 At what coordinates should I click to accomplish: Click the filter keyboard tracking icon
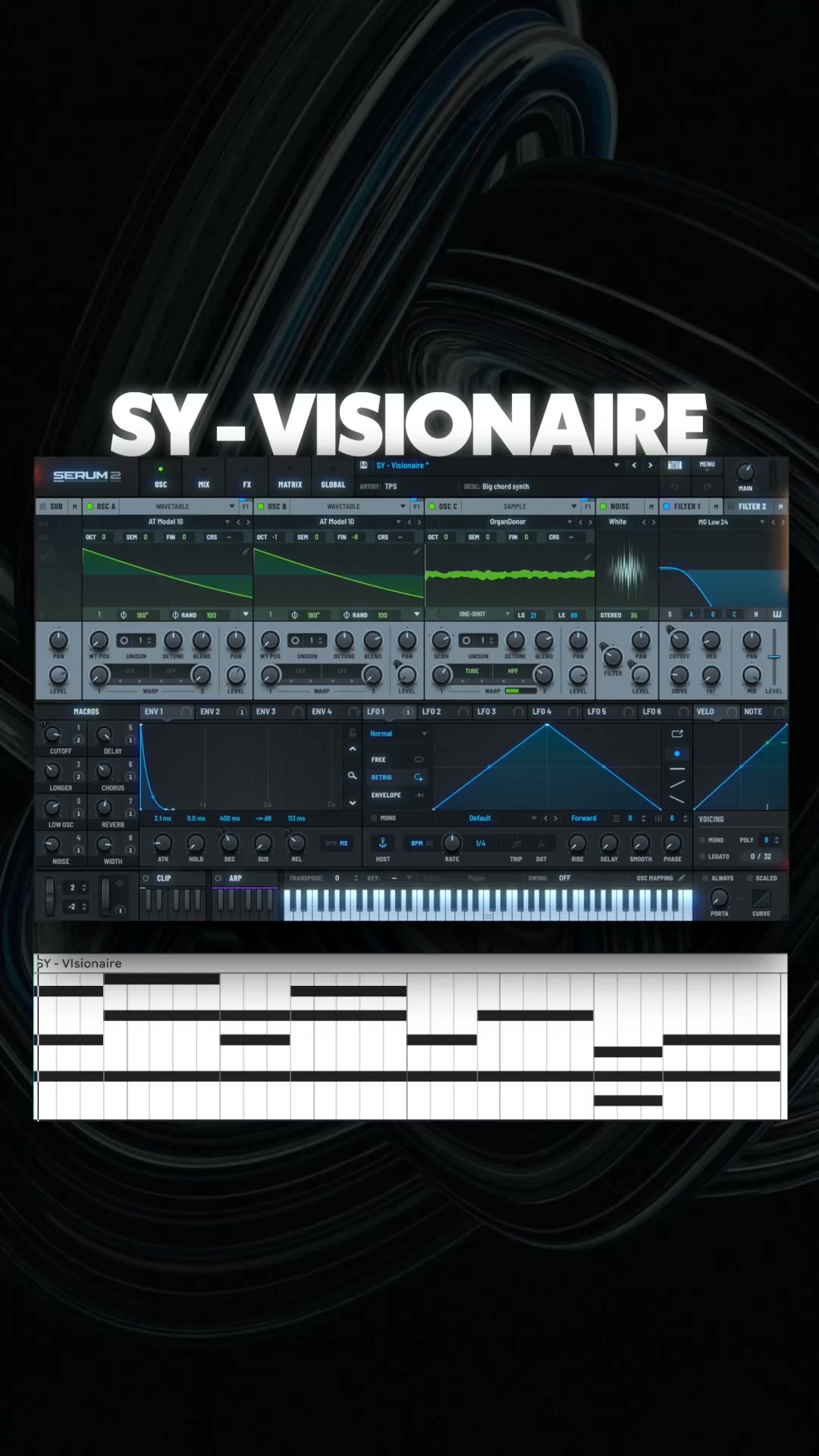coord(777,614)
